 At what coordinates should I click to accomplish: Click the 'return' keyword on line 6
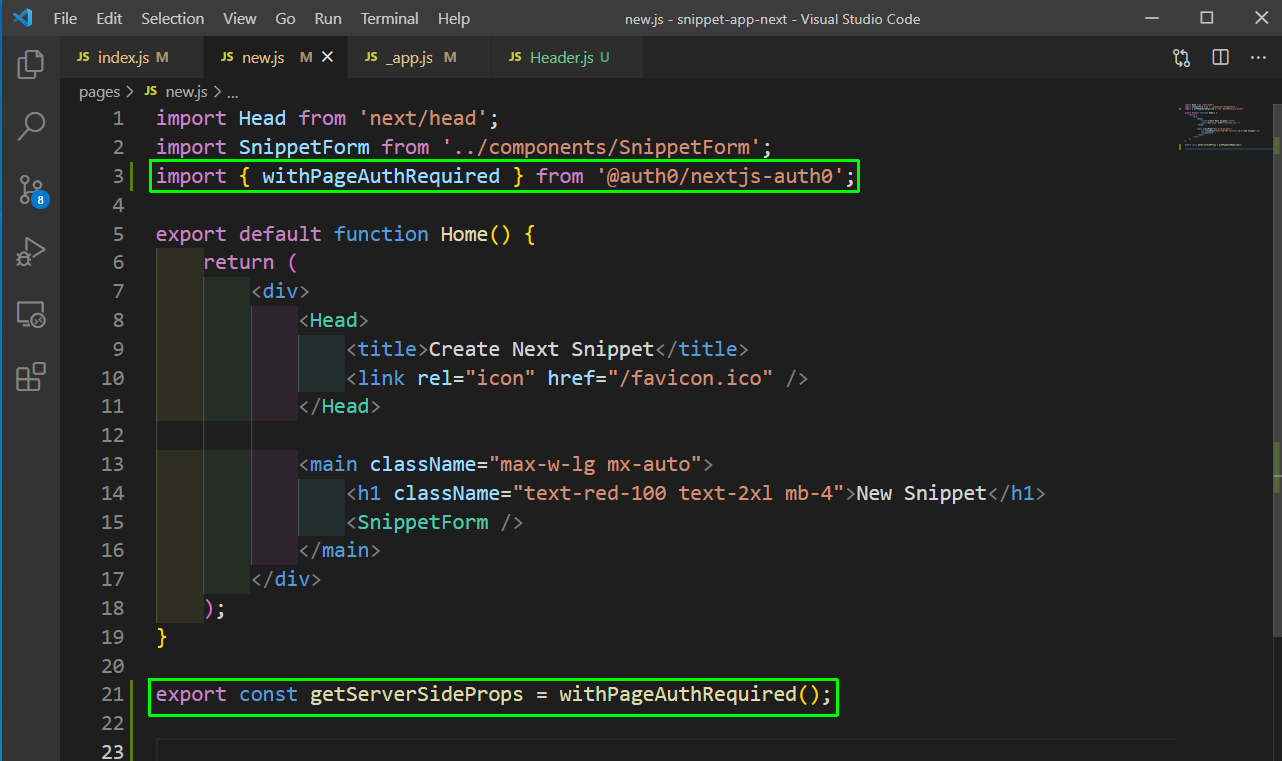coord(239,262)
